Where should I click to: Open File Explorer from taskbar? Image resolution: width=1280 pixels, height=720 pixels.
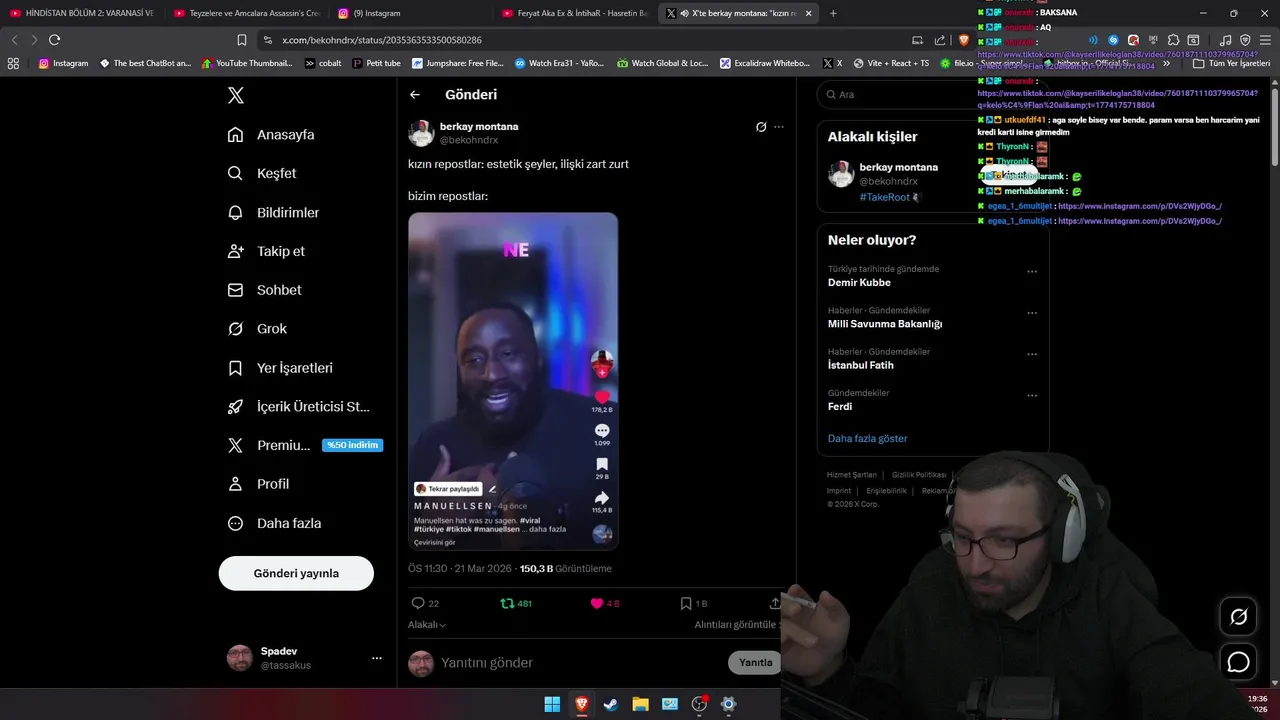pyautogui.click(x=640, y=704)
